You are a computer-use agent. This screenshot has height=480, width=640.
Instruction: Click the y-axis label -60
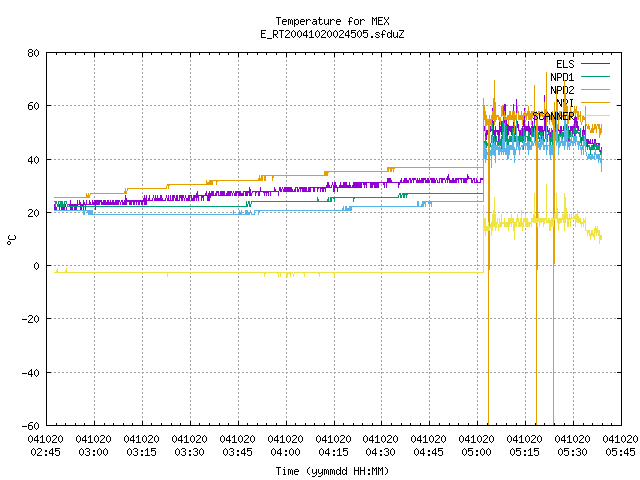pyautogui.click(x=31, y=426)
